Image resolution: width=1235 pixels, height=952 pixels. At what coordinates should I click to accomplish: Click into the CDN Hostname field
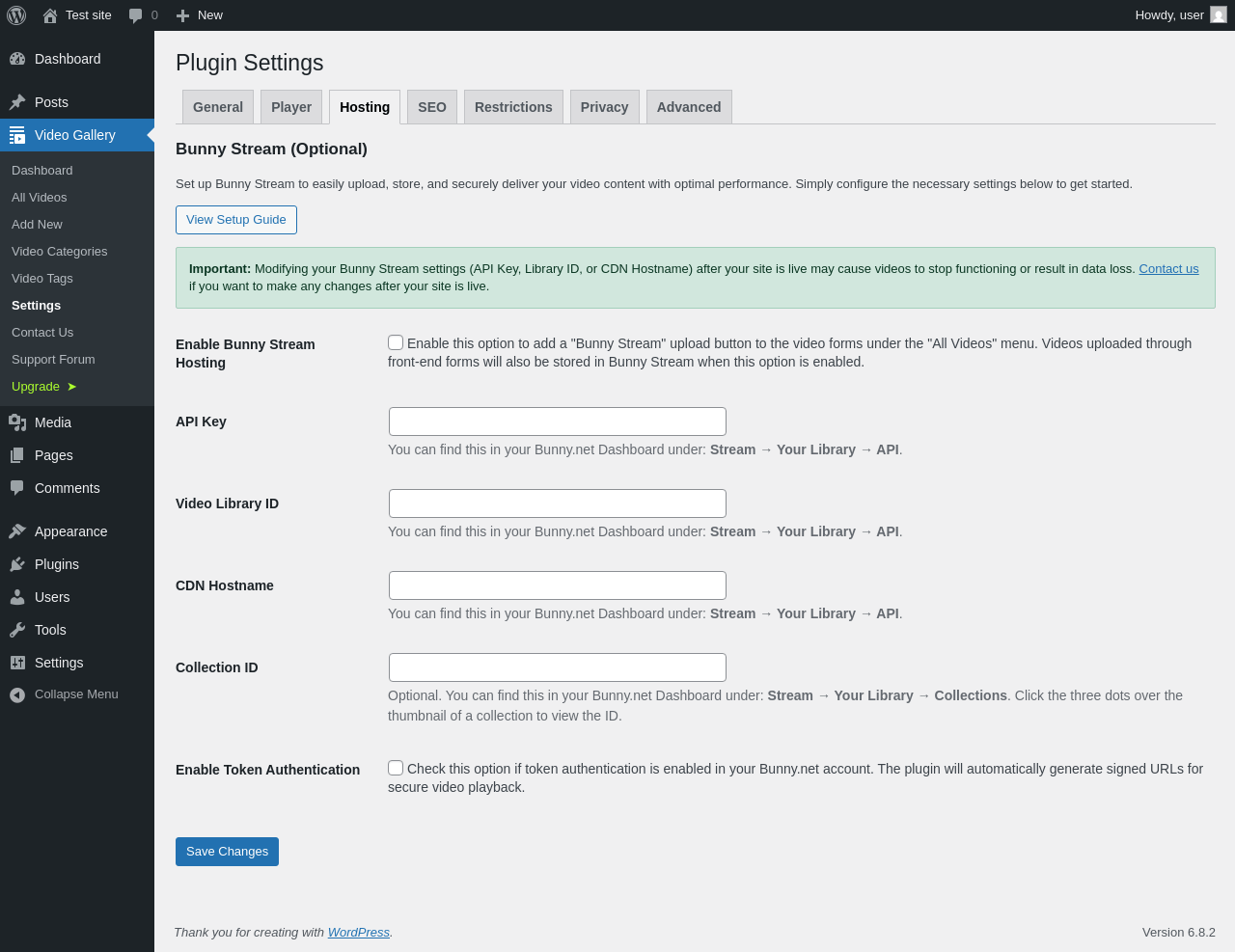[x=558, y=585]
